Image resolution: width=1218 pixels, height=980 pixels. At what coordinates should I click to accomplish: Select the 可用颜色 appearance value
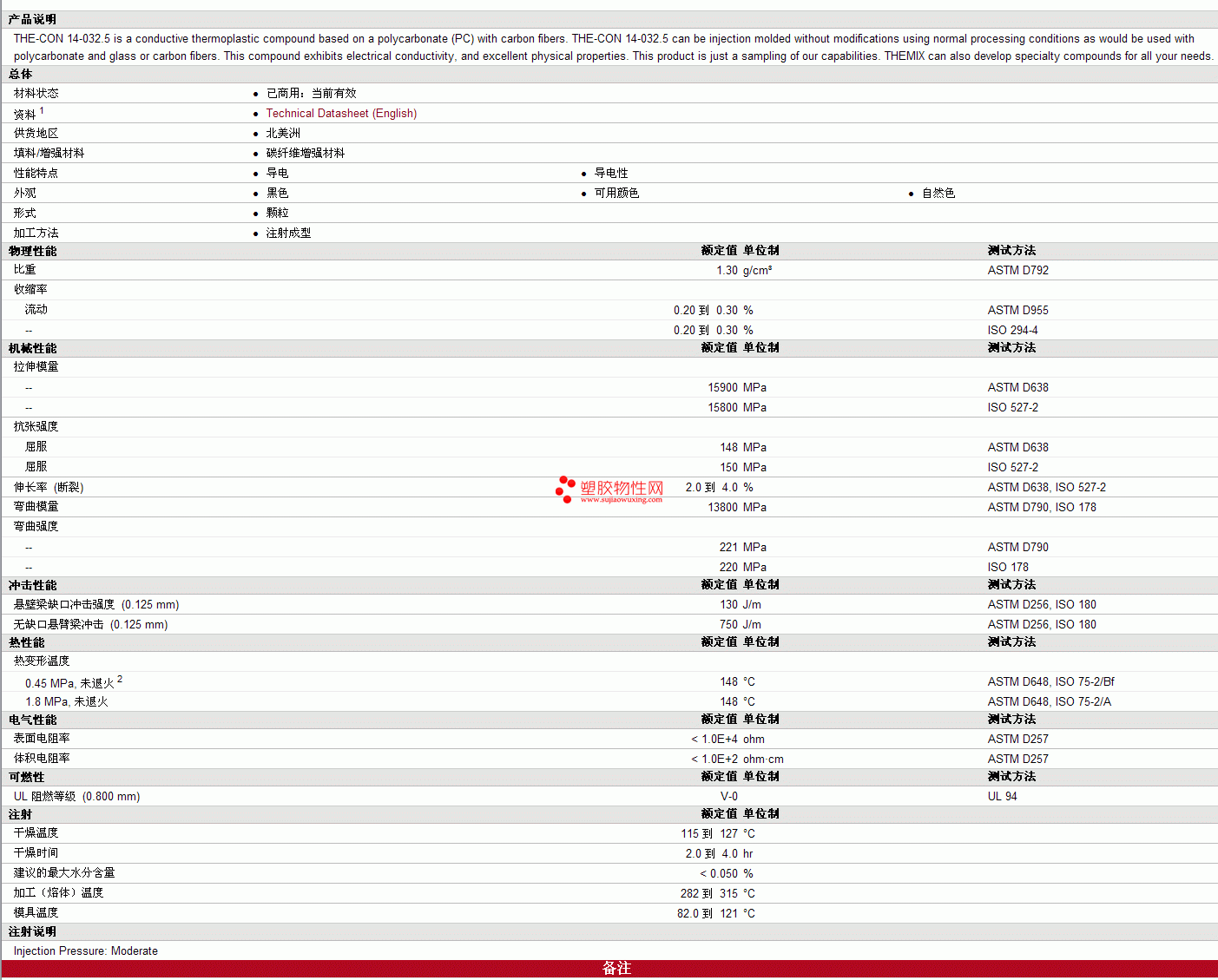tap(616, 194)
